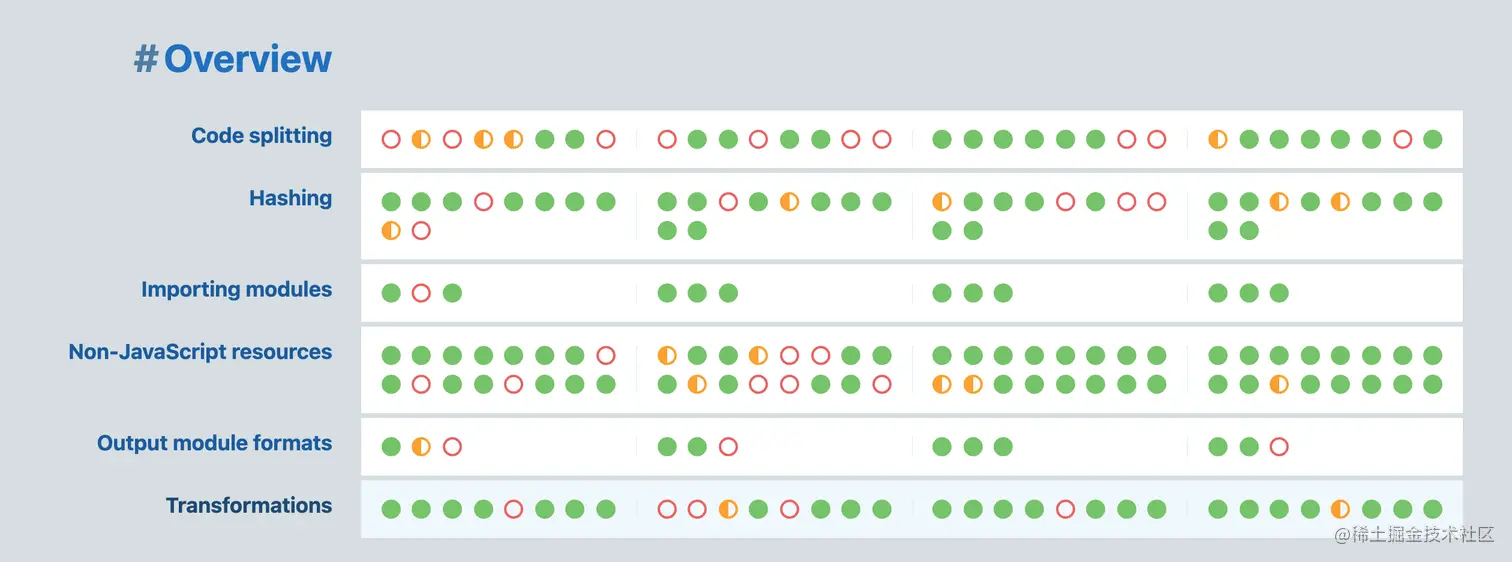Viewport: 1512px width, 562px height.
Task: Click orange half dot in last Code splitting group
Action: point(1218,139)
